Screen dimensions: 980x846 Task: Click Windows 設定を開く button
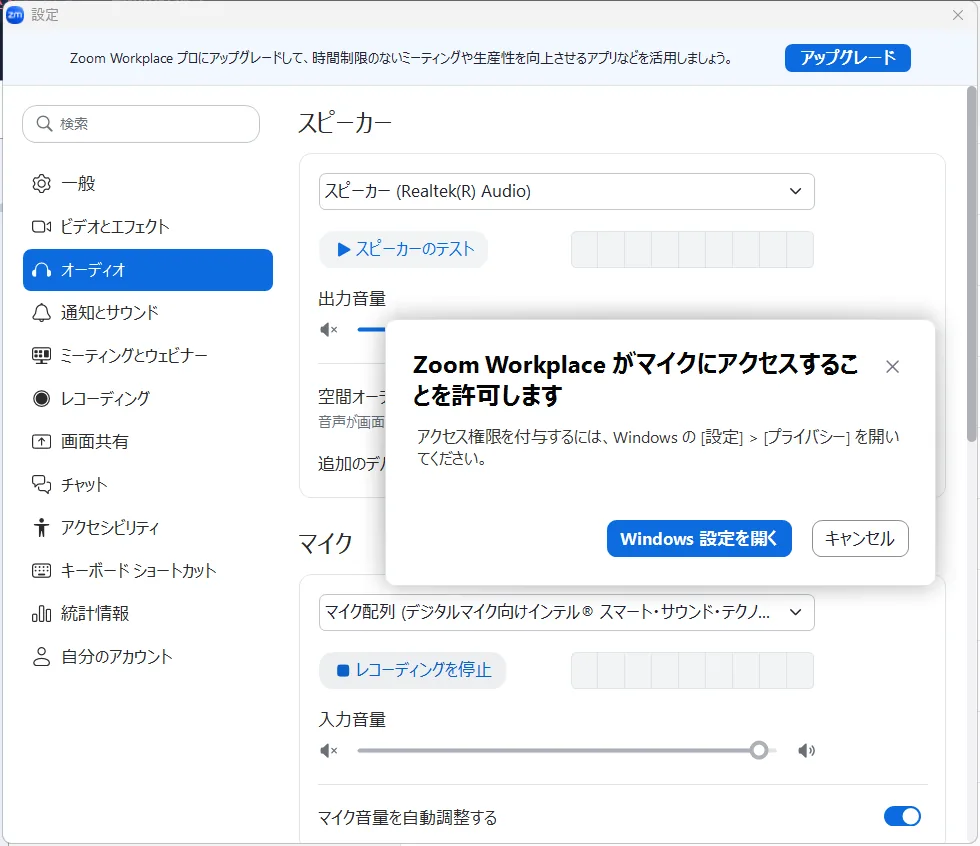pos(699,539)
